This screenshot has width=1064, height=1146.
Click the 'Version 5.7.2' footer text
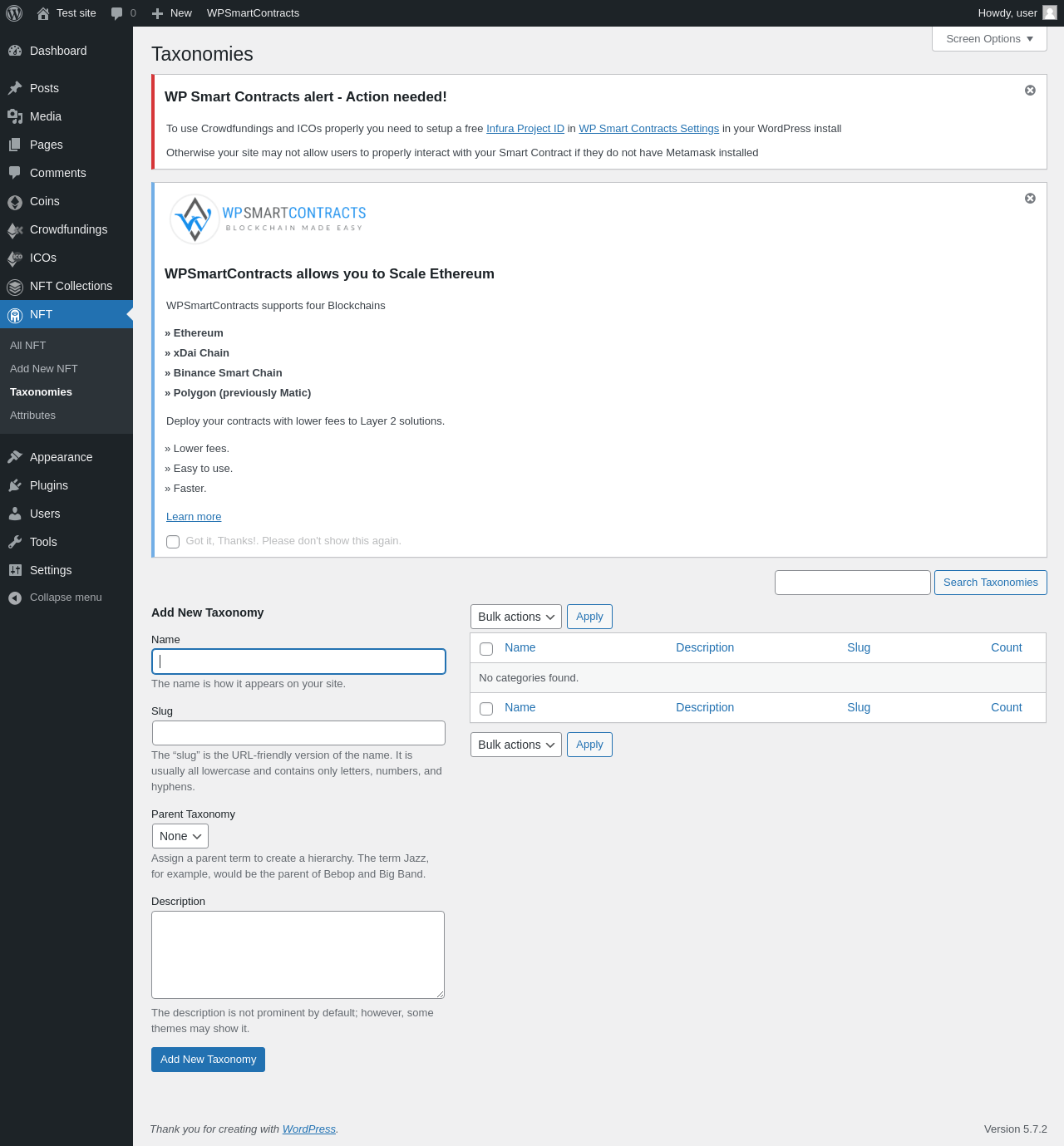[x=1016, y=1129]
